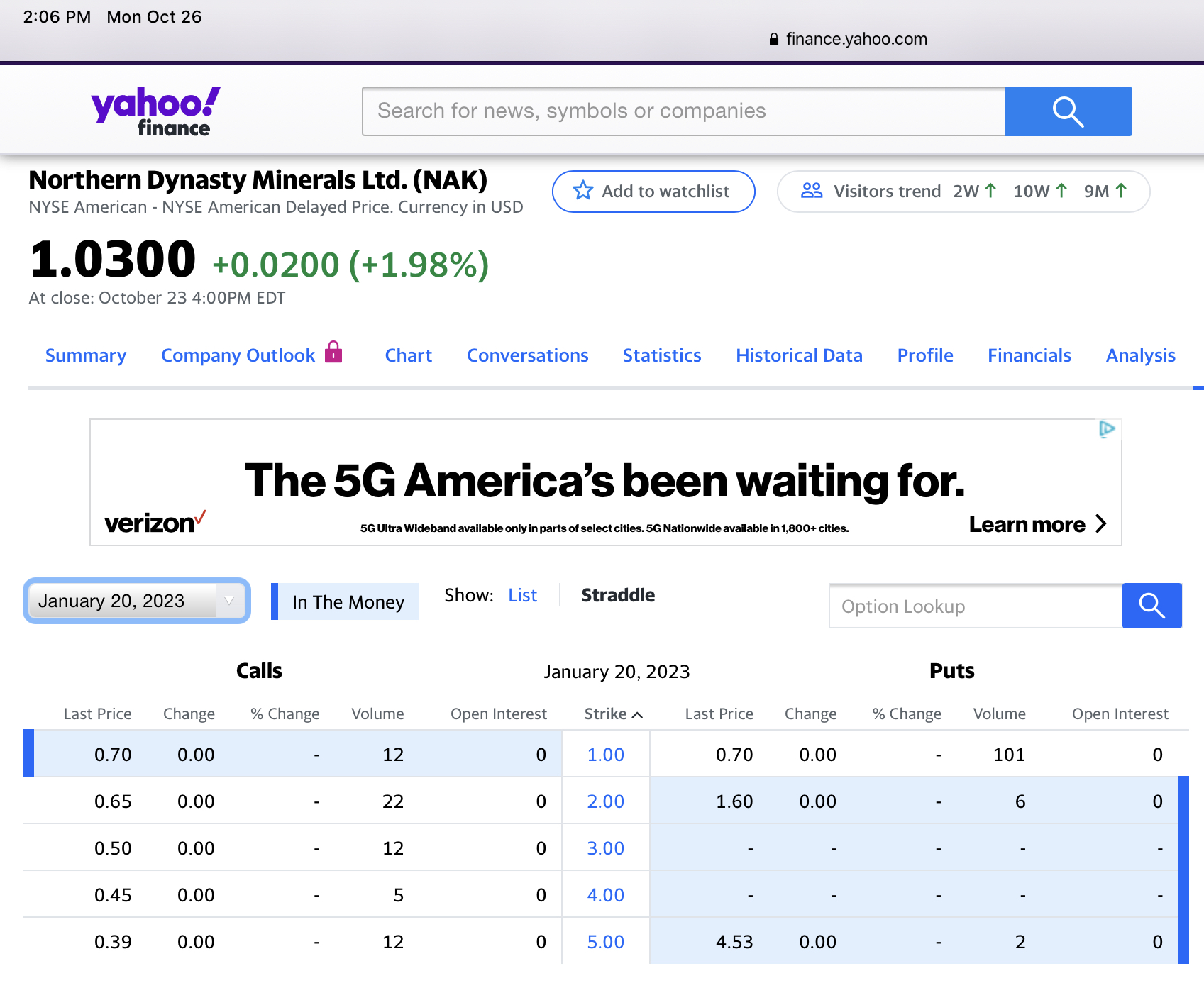
Task: Open the 5.00 strike link
Action: tap(605, 942)
